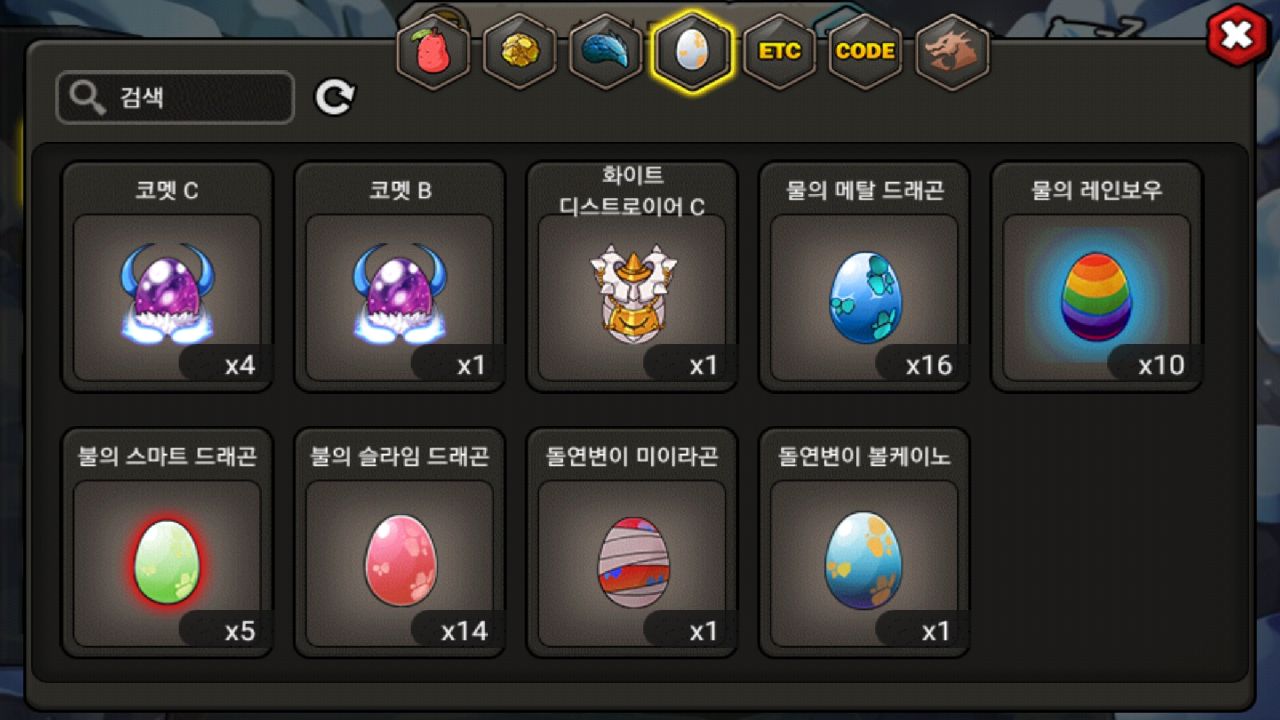Select the 돌연변이 볼케이노 egg
Viewport: 1280px width, 720px height.
tap(864, 543)
